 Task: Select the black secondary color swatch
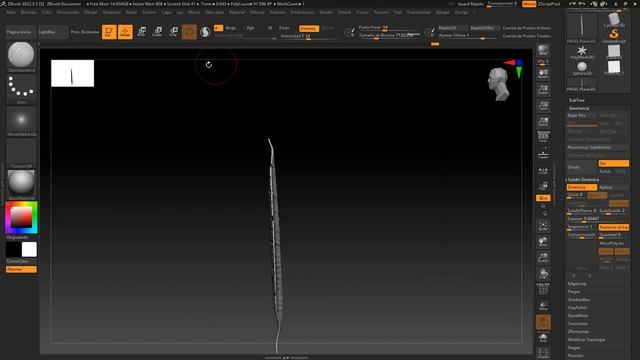click(x=13, y=249)
